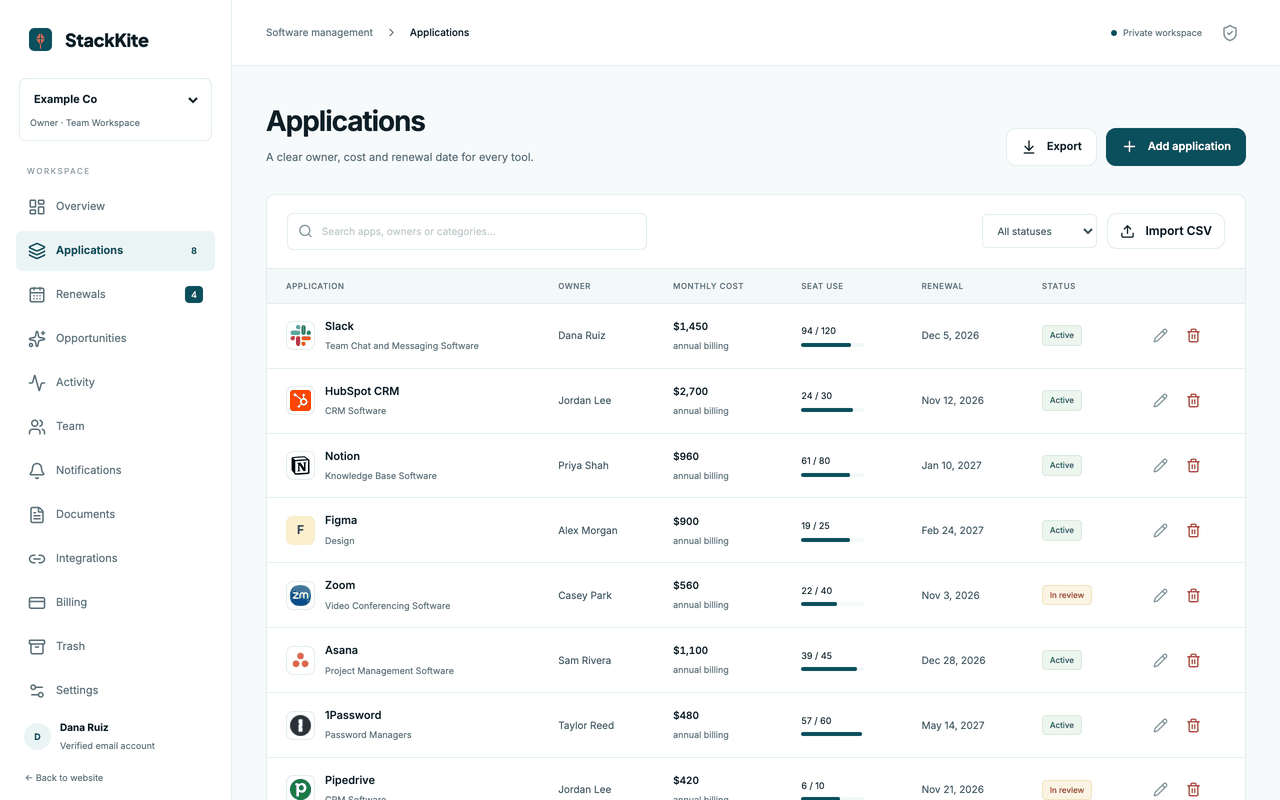Click the StackKite logo icon
Image resolution: width=1280 pixels, height=800 pixels.
pyautogui.click(x=40, y=40)
